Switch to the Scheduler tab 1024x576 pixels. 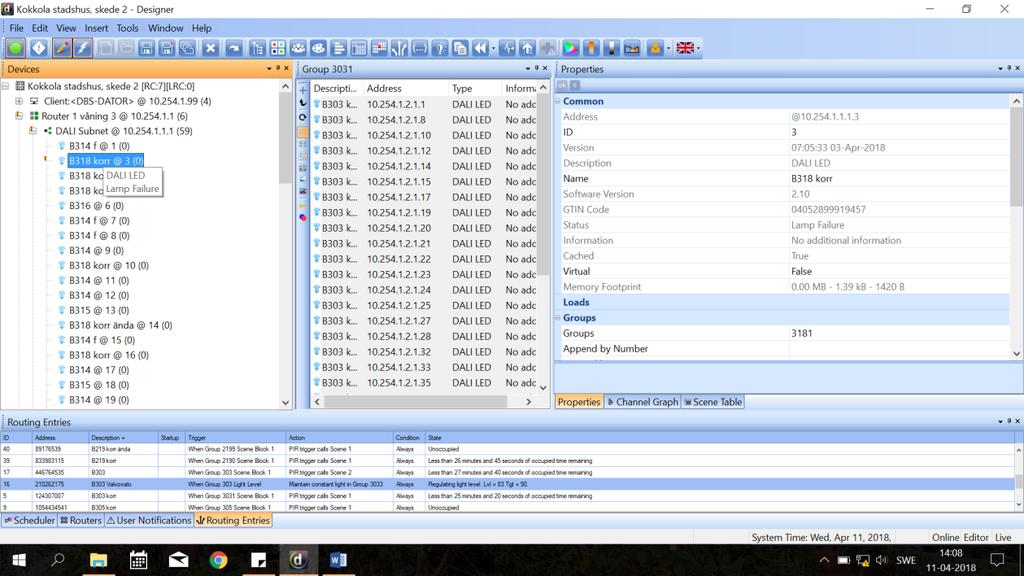coord(29,520)
